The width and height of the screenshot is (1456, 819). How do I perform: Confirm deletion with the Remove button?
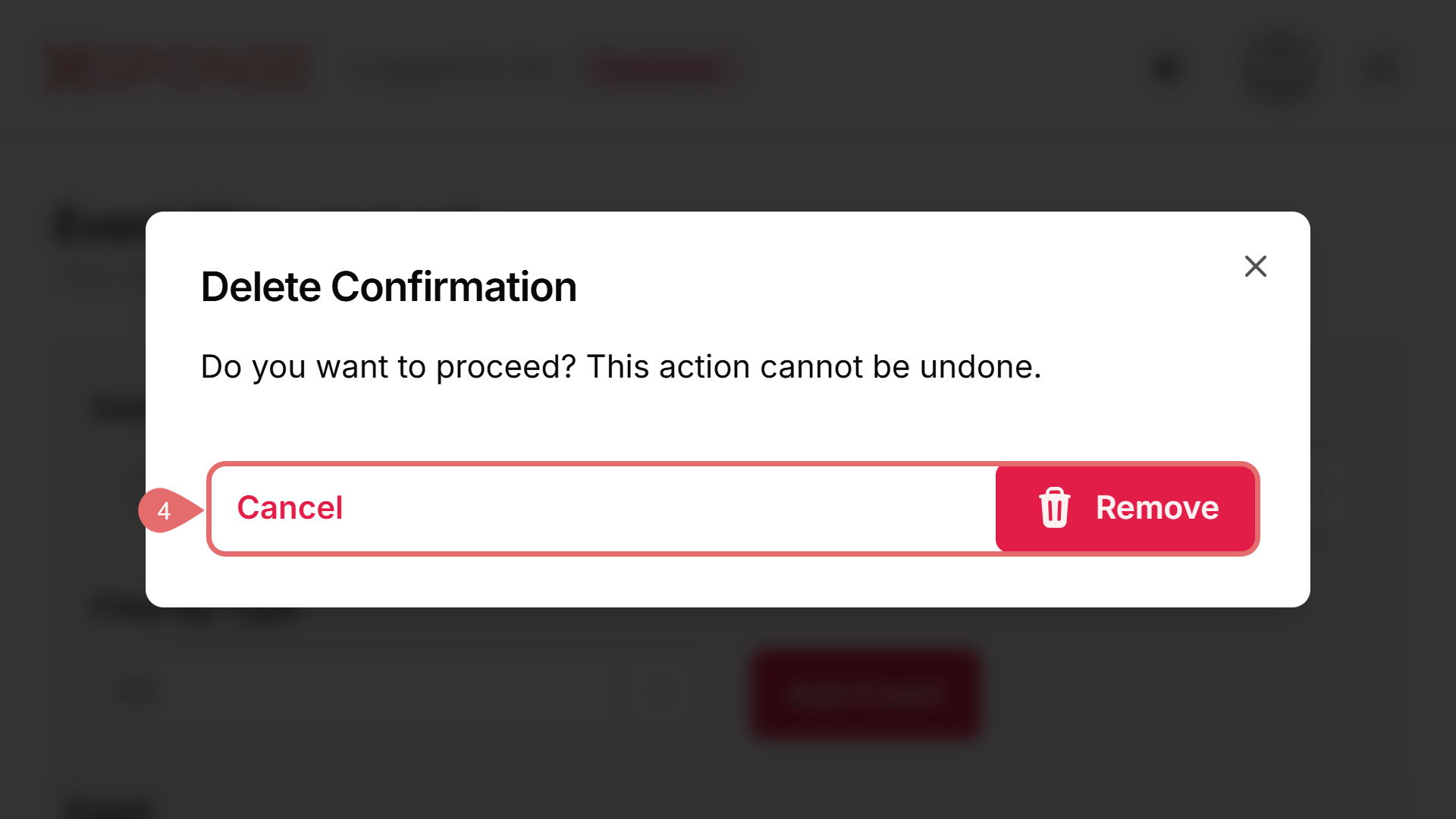click(x=1125, y=508)
